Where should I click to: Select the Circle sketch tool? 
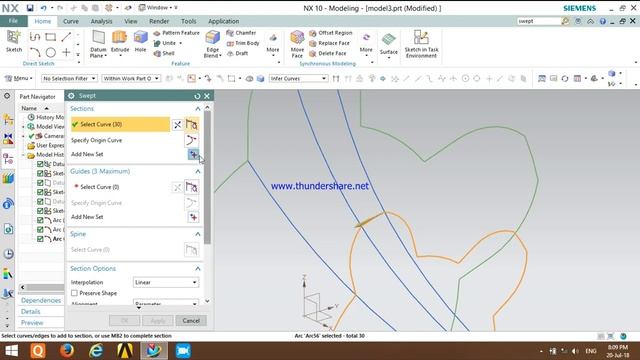click(x=51, y=52)
